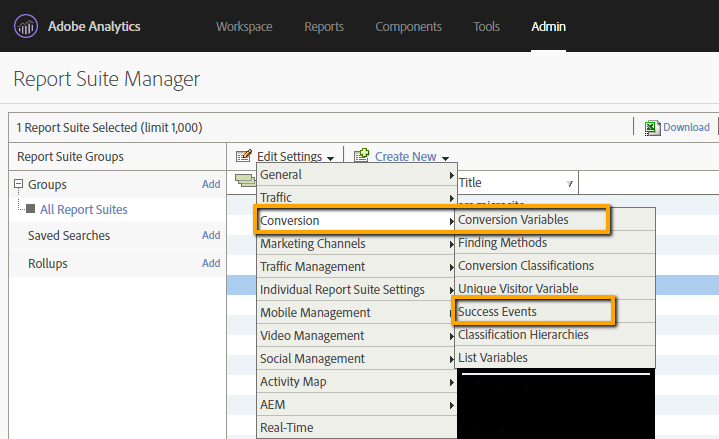719x439 pixels.
Task: Switch to Reports tab
Action: (324, 27)
